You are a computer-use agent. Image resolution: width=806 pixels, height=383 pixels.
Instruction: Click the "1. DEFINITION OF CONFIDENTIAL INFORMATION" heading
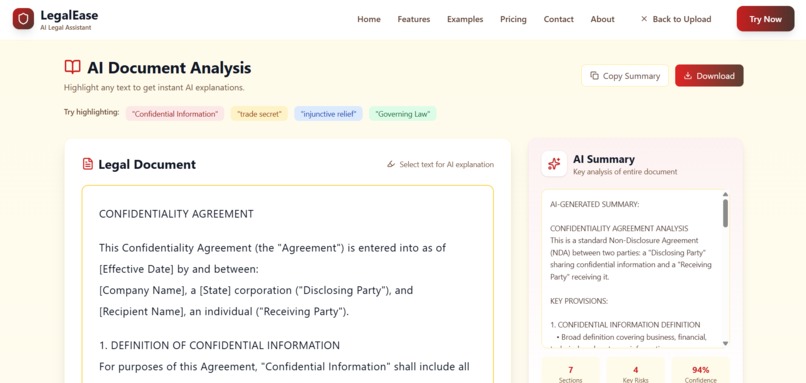(219, 345)
